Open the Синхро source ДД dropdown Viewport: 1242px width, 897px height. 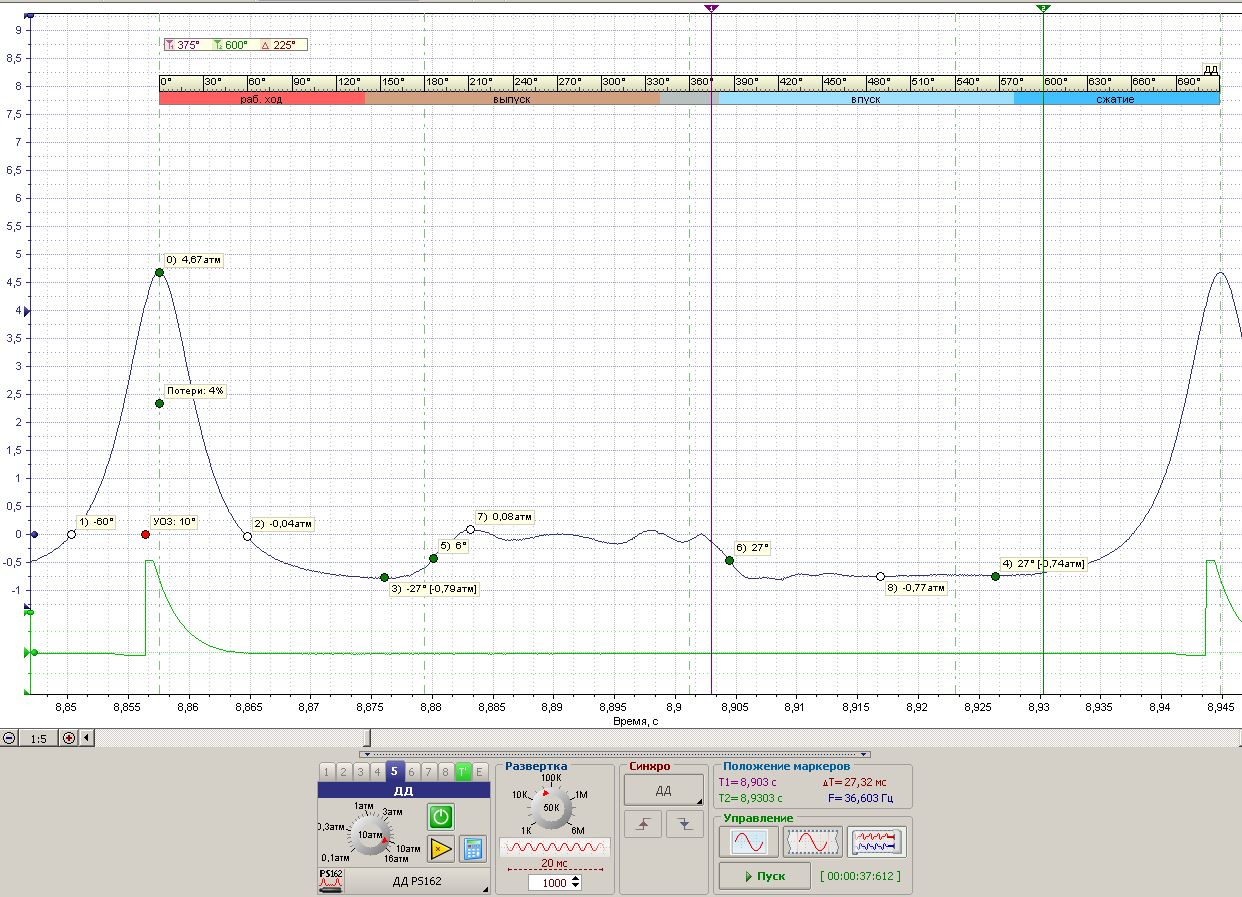pyautogui.click(x=664, y=790)
